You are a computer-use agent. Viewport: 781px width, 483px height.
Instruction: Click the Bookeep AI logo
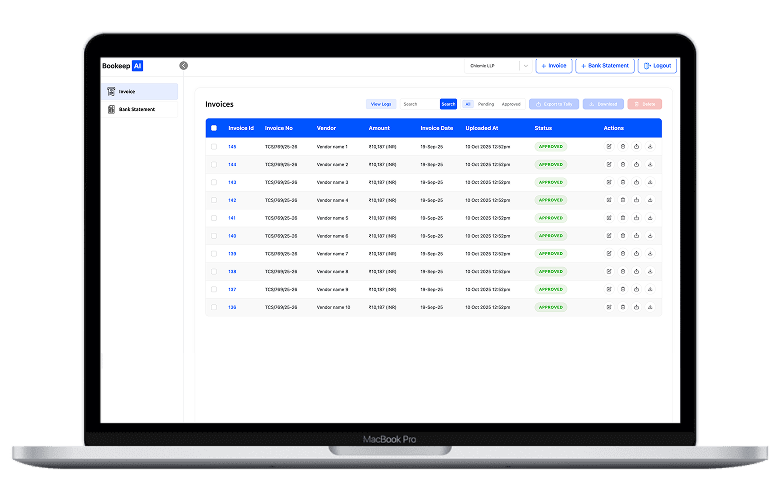[123, 66]
